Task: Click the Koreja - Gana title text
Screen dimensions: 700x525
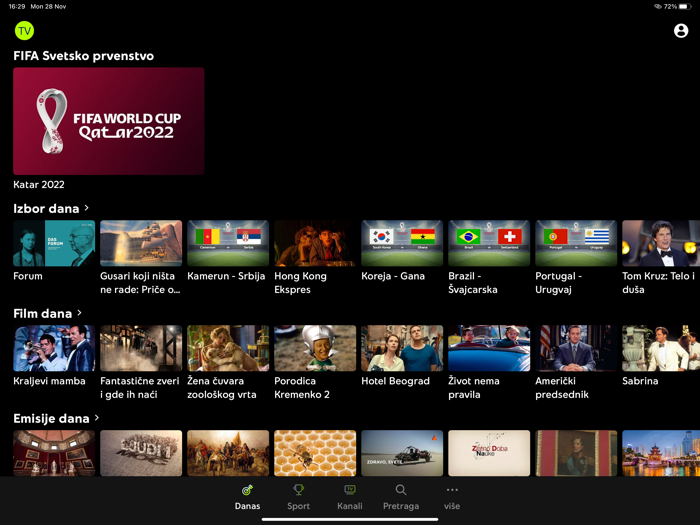Action: coord(393,276)
